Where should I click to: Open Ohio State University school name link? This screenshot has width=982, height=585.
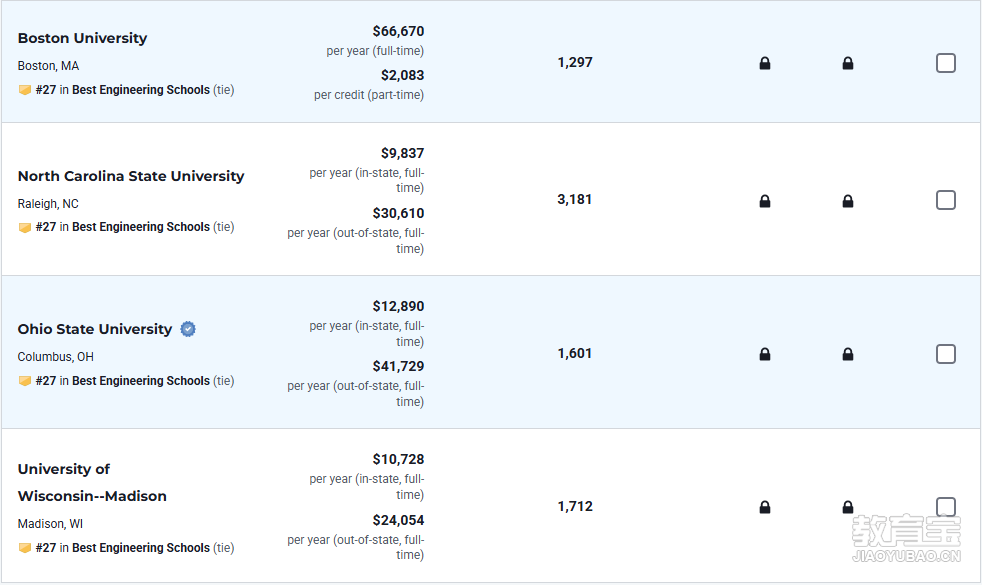pyautogui.click(x=95, y=329)
